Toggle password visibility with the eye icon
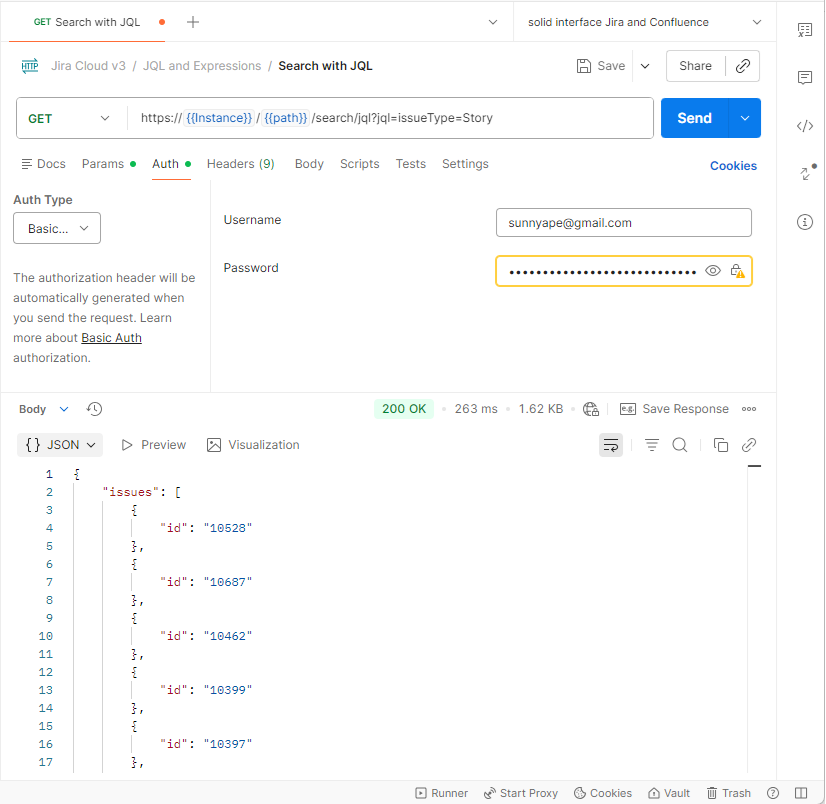 pos(713,270)
